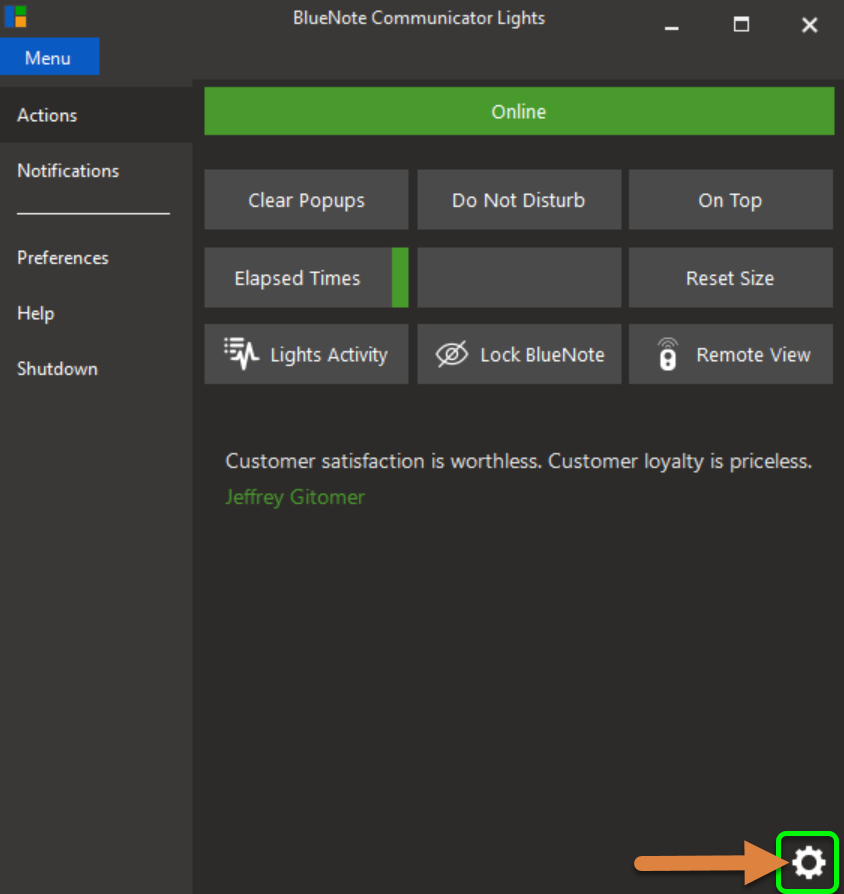
Task: Click the blank button beside Elapsed Times
Action: [519, 278]
